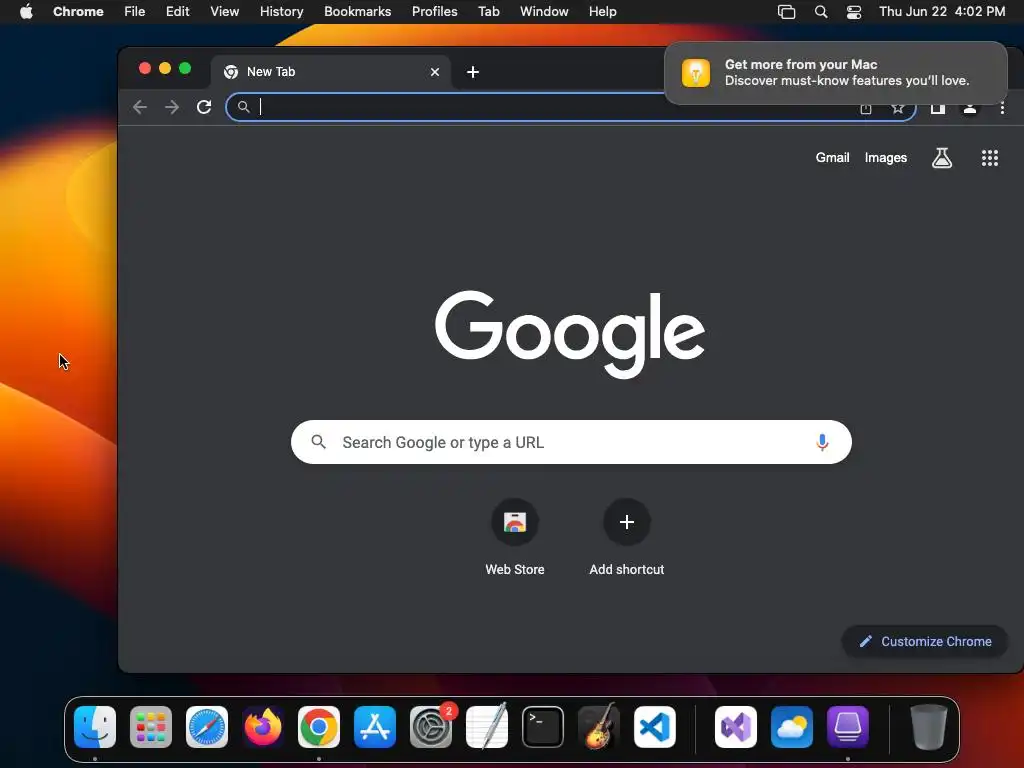Open the Apple menu
This screenshot has height=768, width=1024.
26,11
